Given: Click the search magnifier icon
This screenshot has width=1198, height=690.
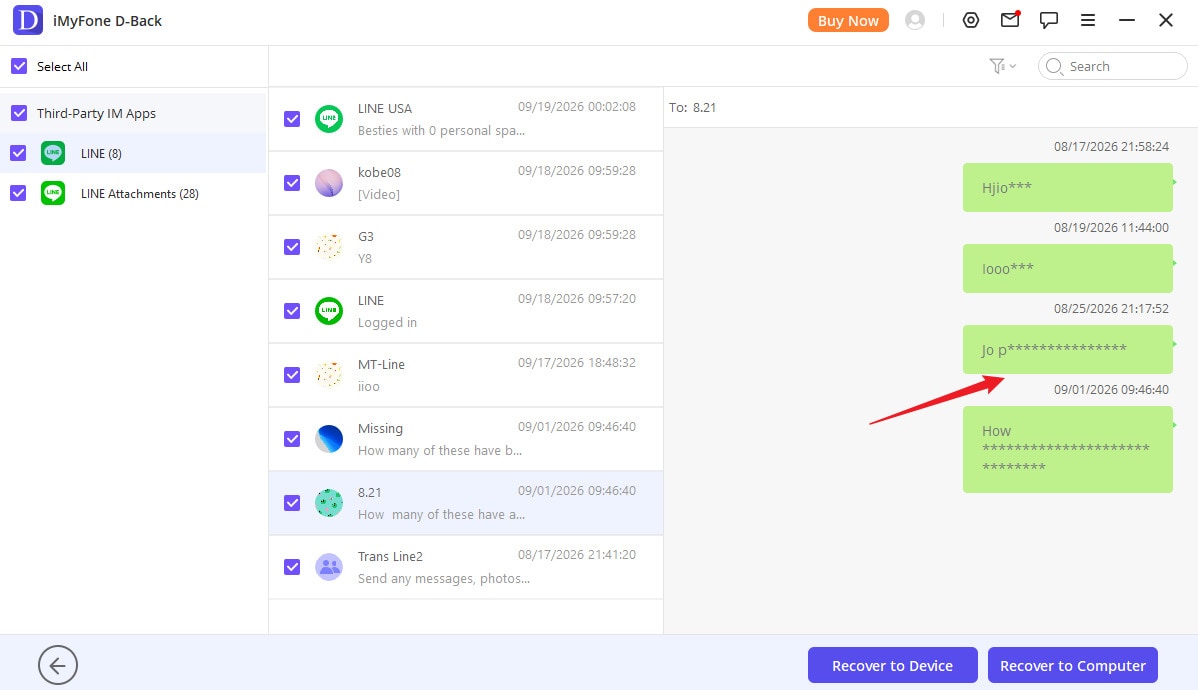Looking at the screenshot, I should [x=1054, y=66].
